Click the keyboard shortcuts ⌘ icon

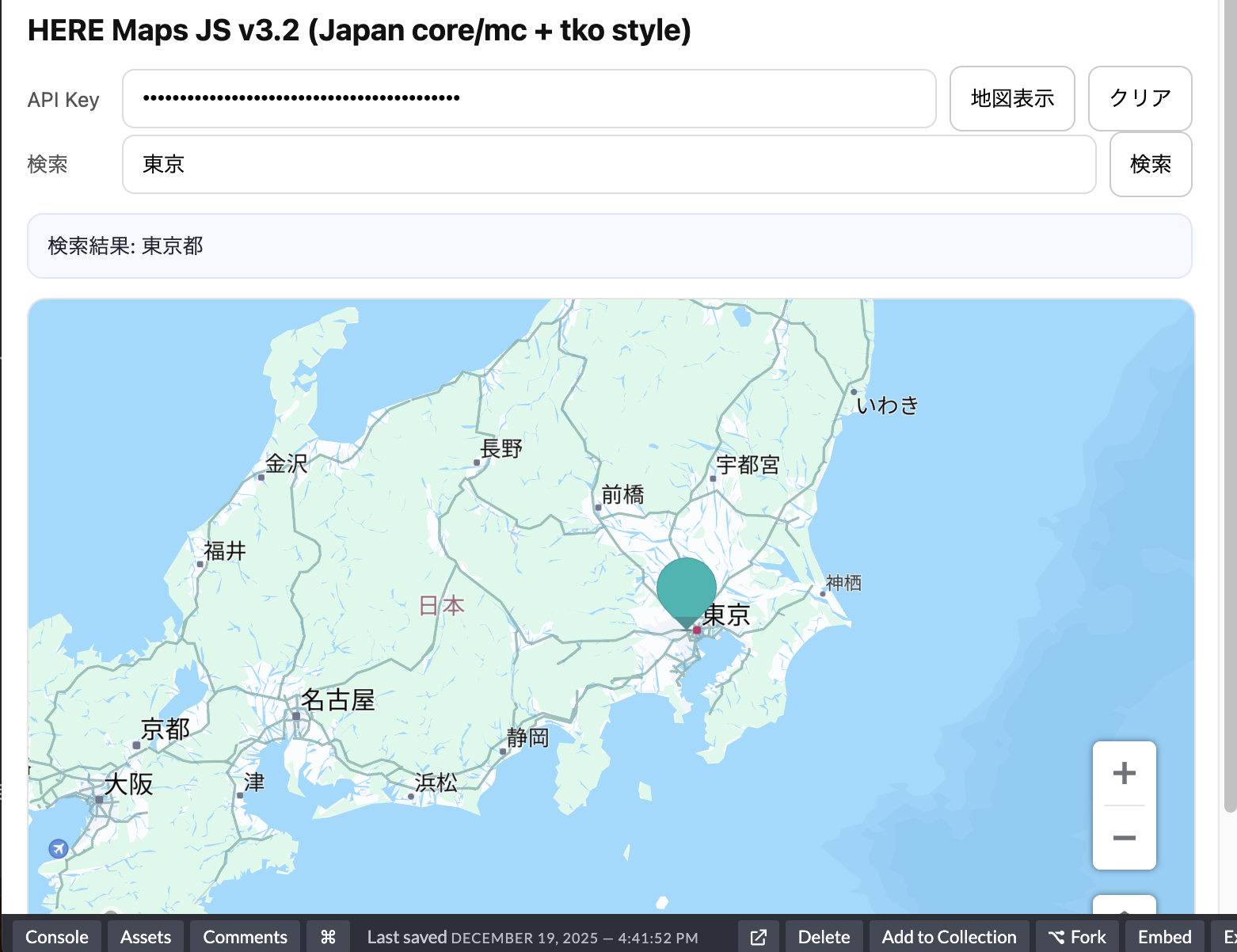328,937
